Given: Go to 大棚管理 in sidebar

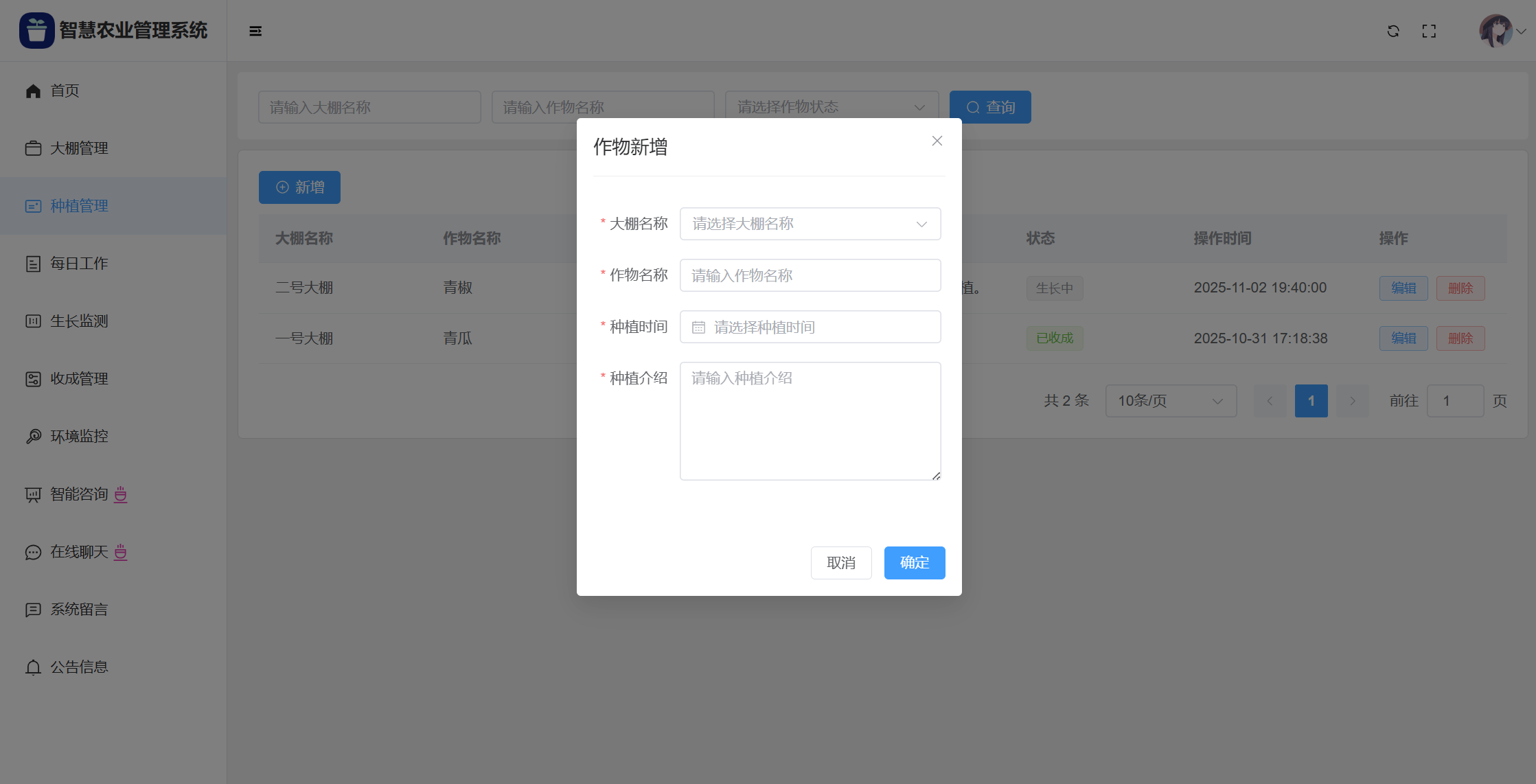Looking at the screenshot, I should click(x=79, y=148).
